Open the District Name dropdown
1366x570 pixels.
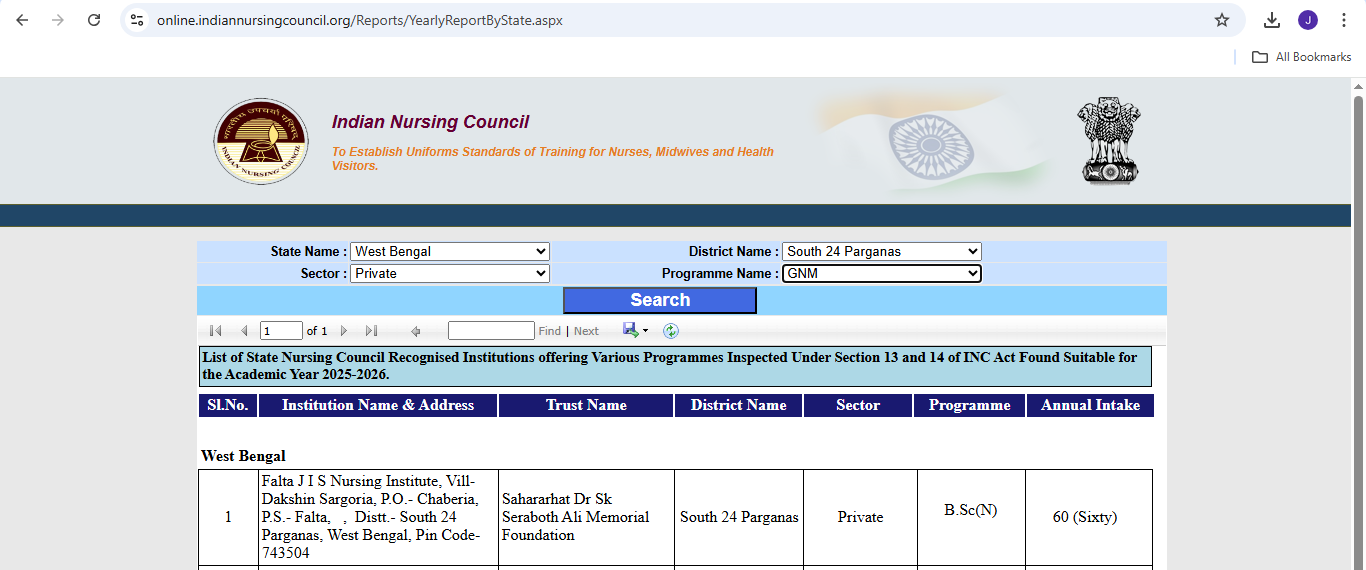click(881, 252)
